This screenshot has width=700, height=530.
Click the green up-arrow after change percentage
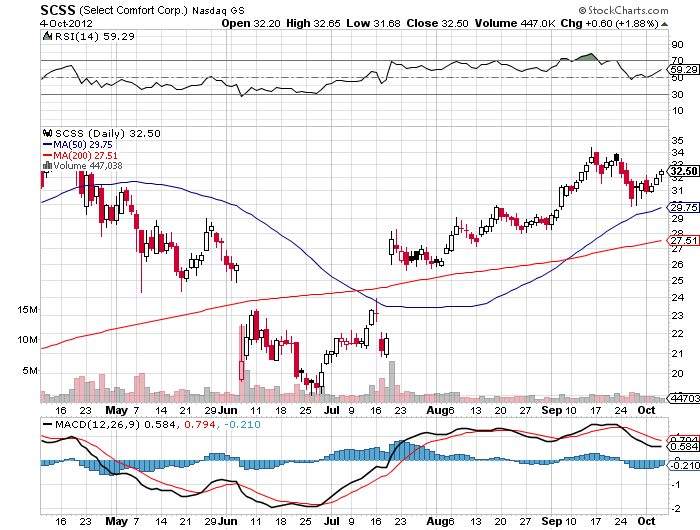(x=664, y=24)
